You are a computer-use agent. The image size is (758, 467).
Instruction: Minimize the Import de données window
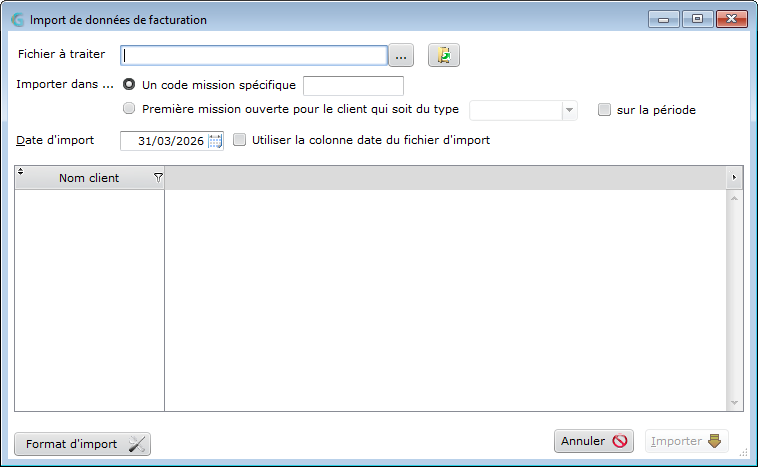point(664,19)
